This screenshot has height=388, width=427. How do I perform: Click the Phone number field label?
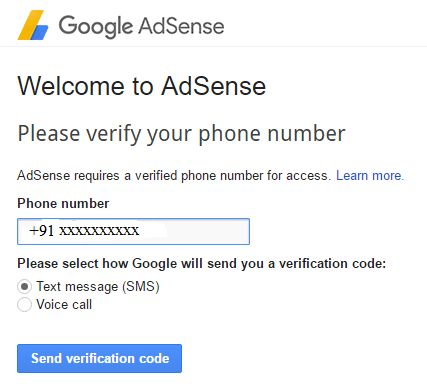(x=63, y=203)
